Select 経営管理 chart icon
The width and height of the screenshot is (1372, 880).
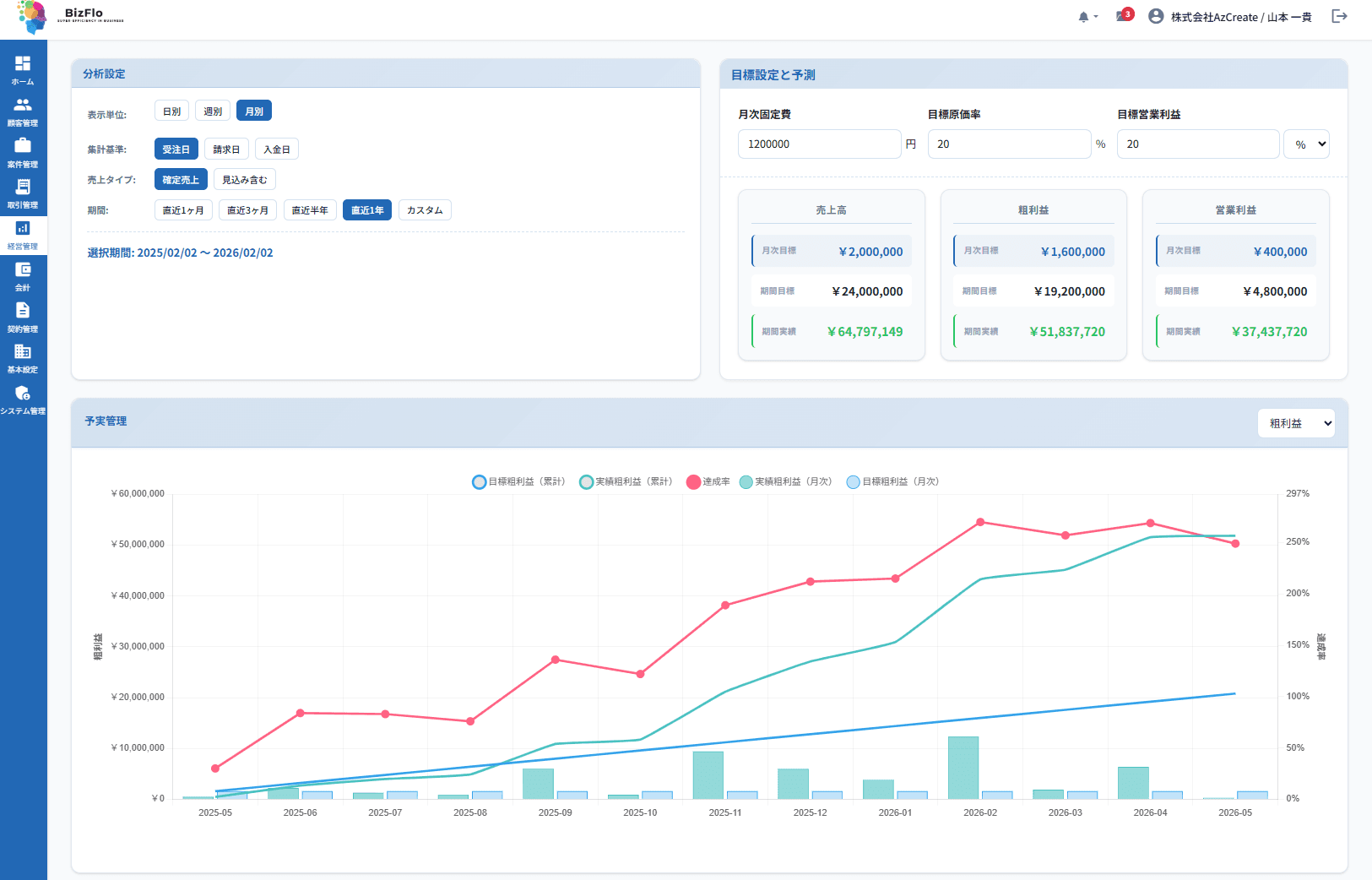(23, 228)
